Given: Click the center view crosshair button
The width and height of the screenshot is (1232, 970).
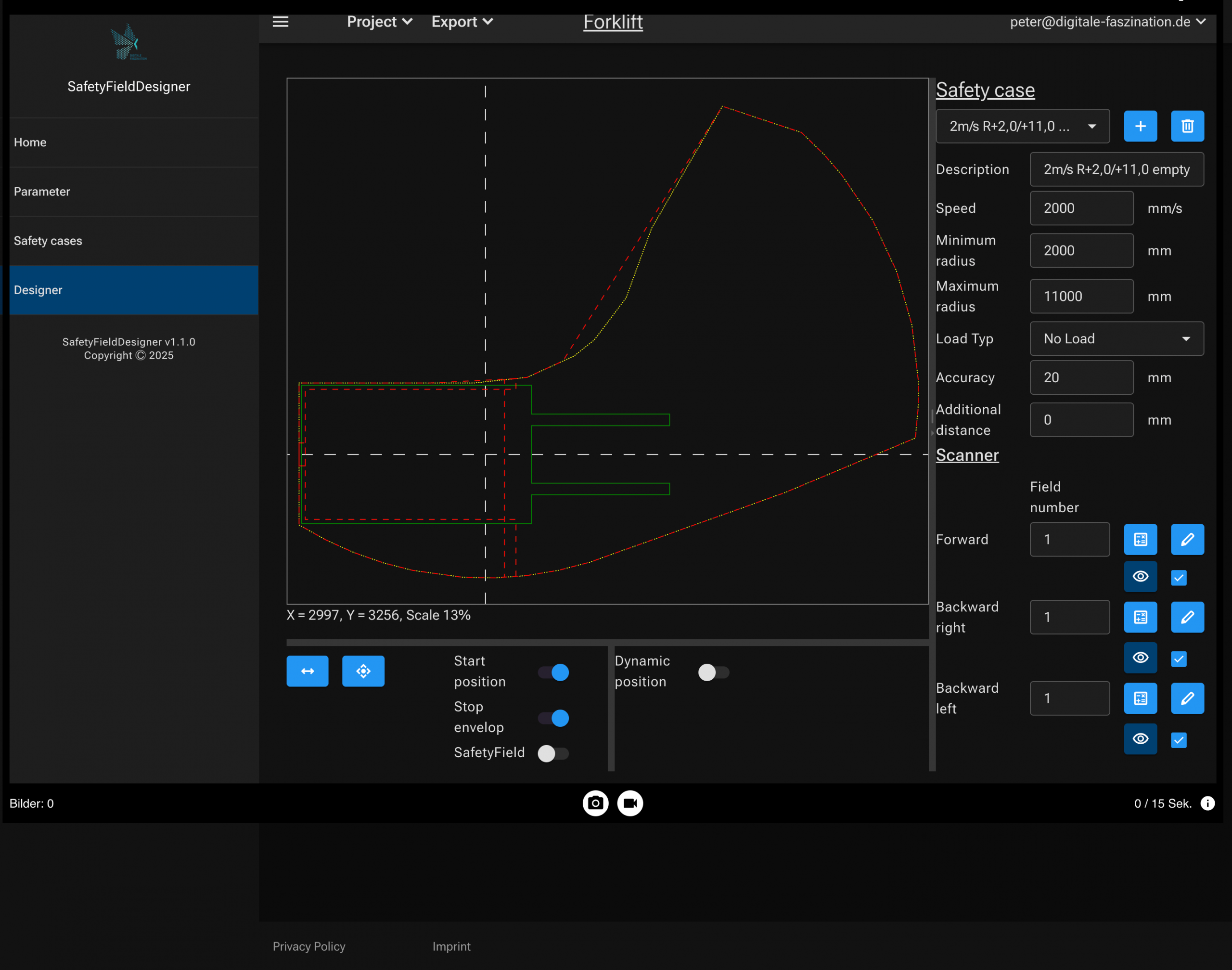Looking at the screenshot, I should (363, 671).
